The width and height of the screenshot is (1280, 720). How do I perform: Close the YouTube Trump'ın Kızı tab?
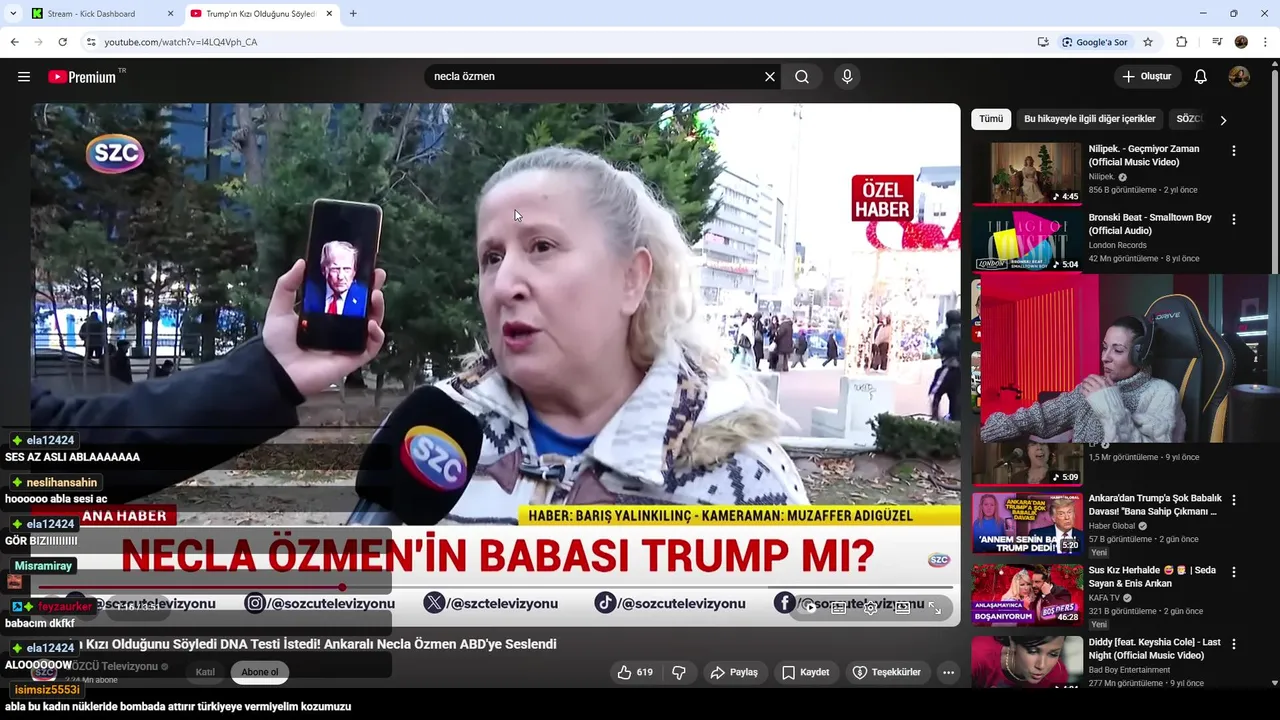pos(329,14)
